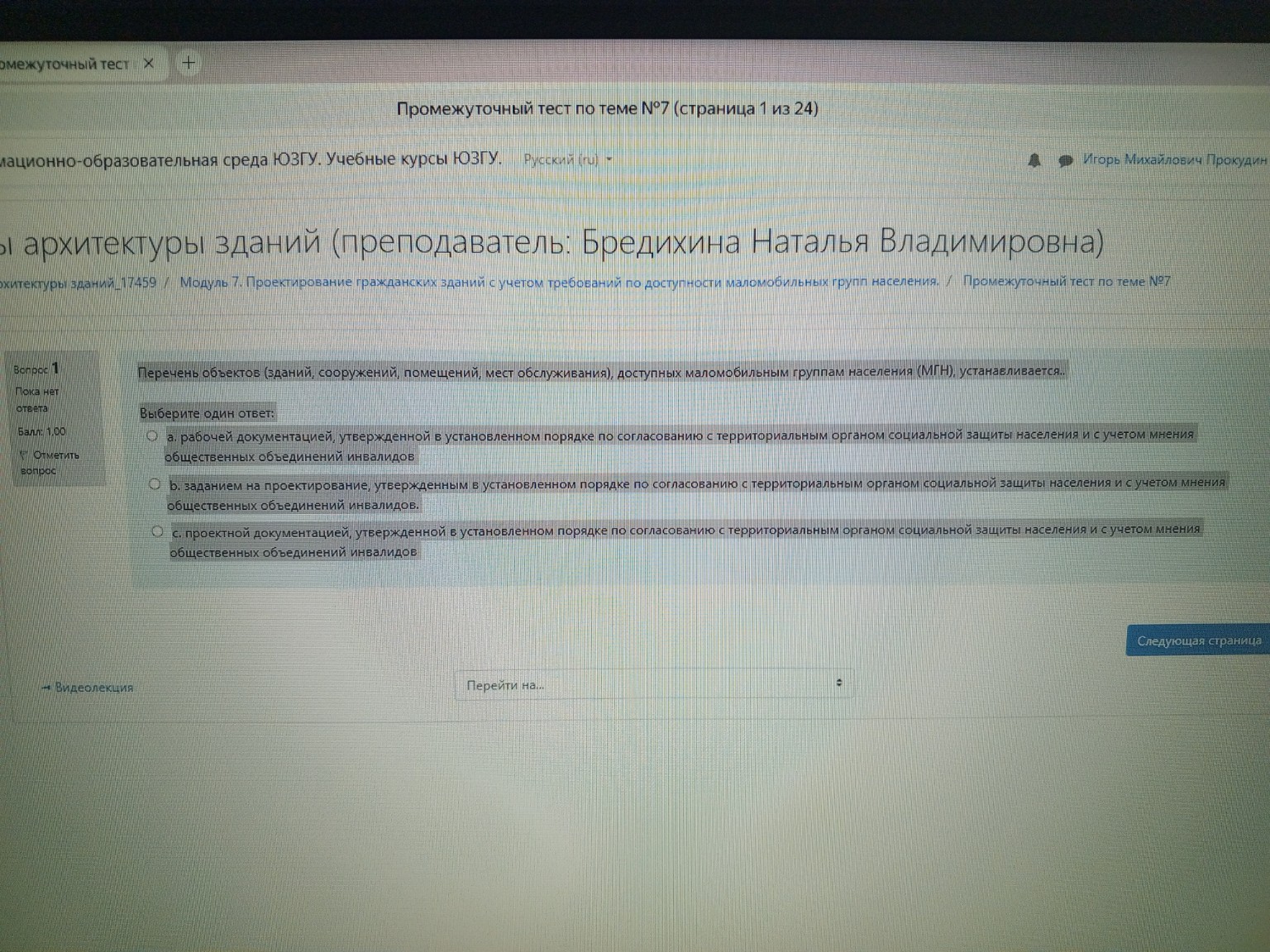
Task: Click the plus icon to open a new browser tab
Action: coord(189,62)
